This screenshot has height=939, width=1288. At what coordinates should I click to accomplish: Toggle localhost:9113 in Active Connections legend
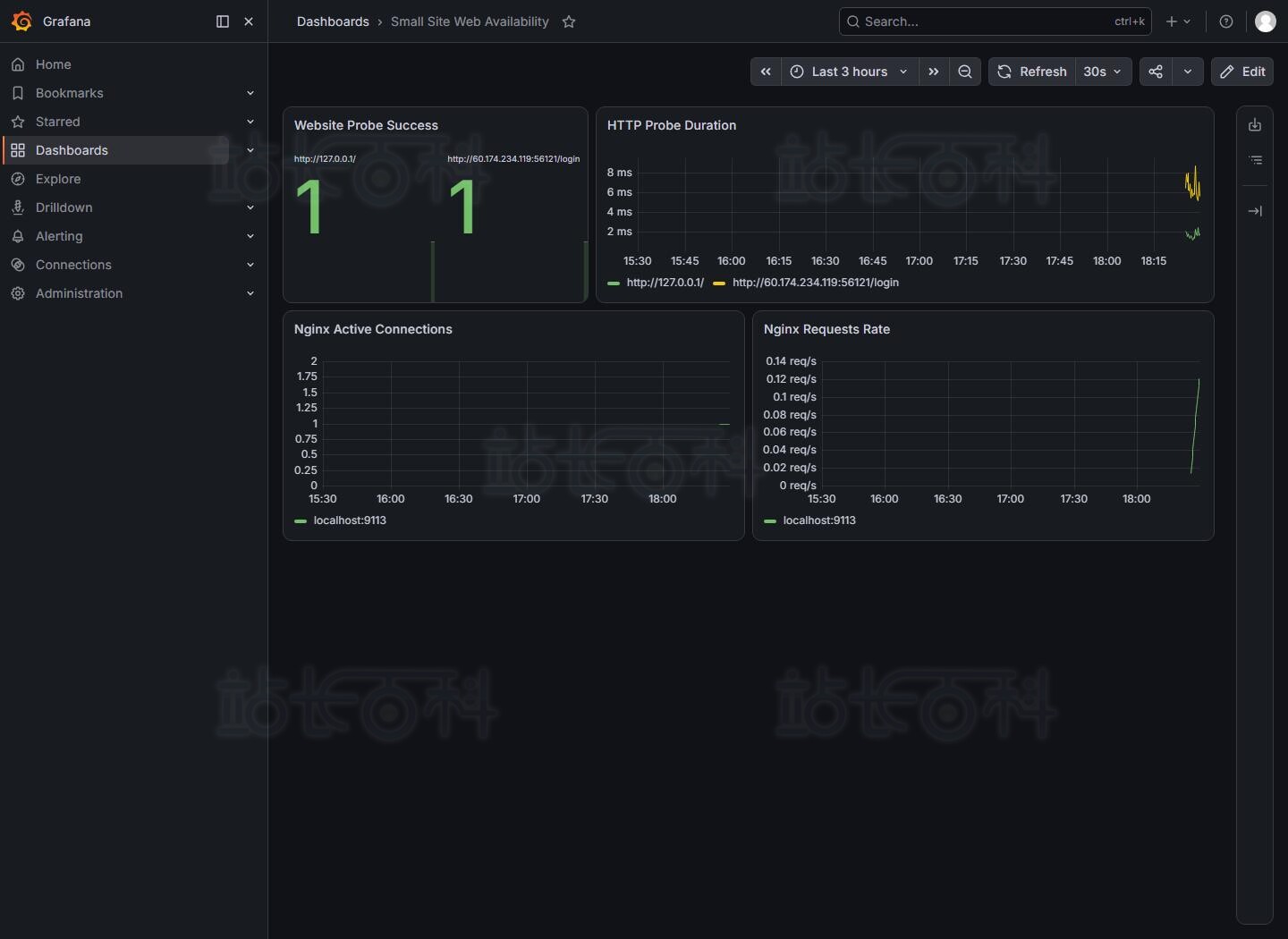point(350,520)
